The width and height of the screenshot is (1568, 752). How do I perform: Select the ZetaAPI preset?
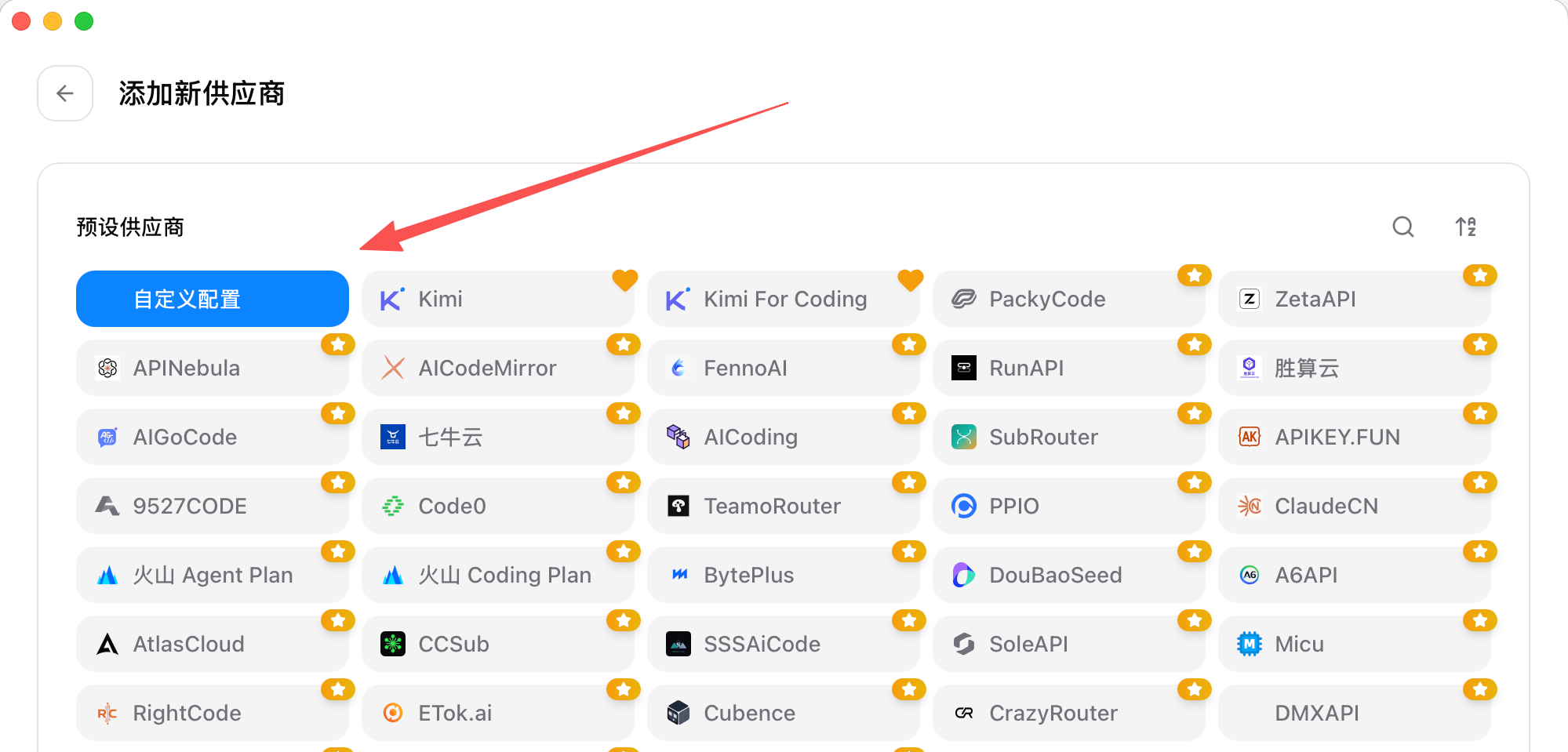[x=1355, y=299]
